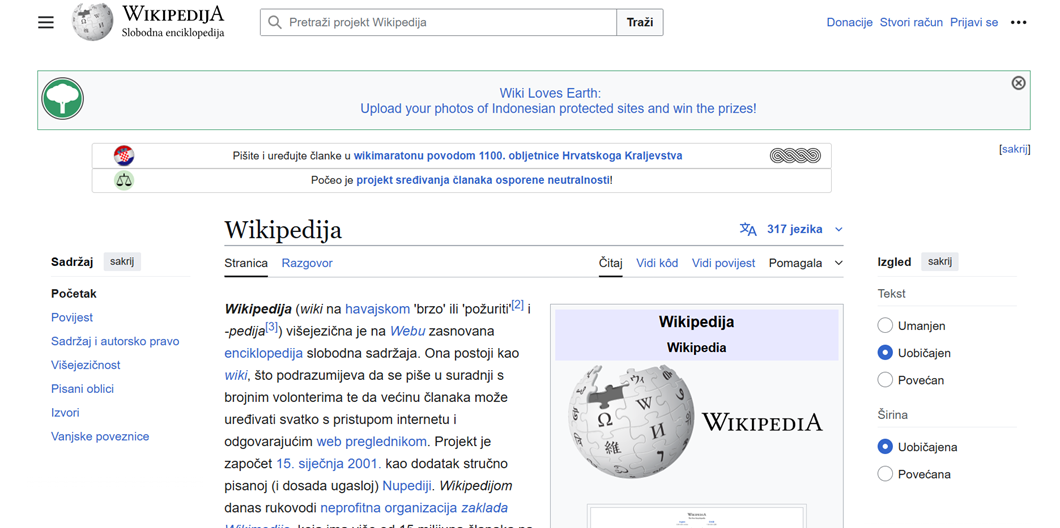1060x528 pixels.
Task: Expand the Pomagala tools dropdown
Action: pos(806,263)
